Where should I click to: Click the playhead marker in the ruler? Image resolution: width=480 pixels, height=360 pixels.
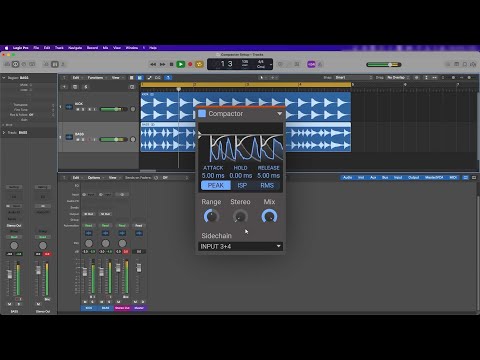[x=179, y=89]
